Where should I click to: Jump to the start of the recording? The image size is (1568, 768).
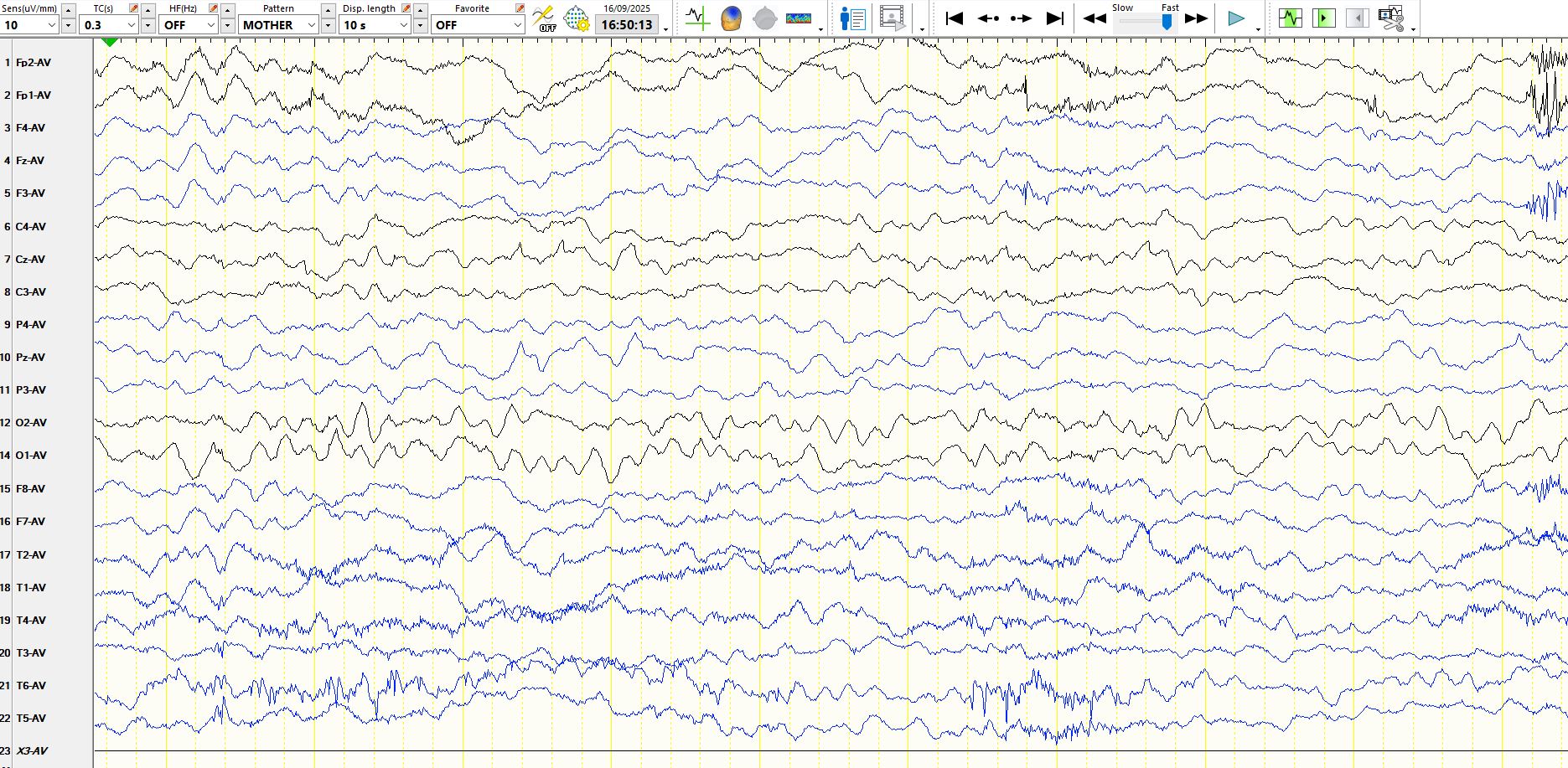954,18
